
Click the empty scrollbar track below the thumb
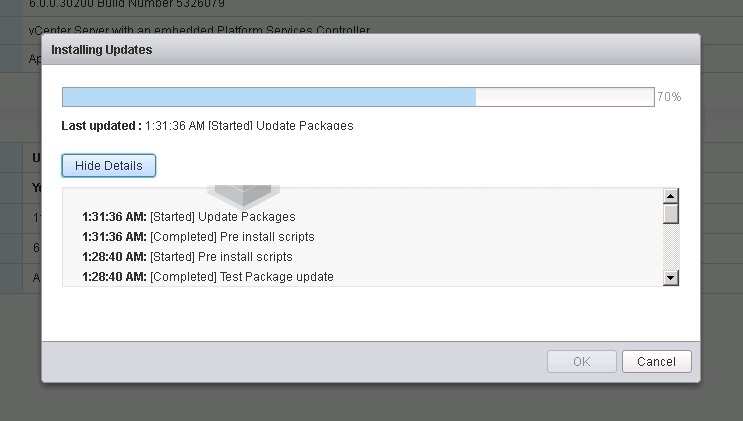tap(671, 247)
